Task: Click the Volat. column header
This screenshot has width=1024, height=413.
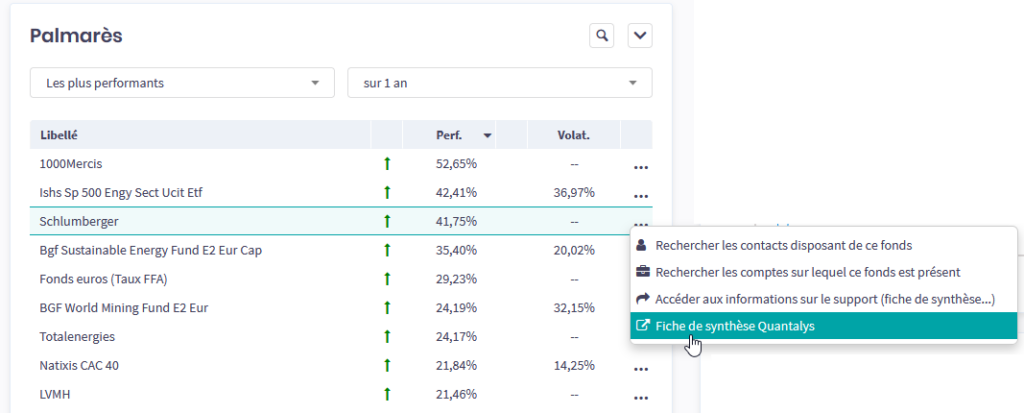Action: click(574, 135)
